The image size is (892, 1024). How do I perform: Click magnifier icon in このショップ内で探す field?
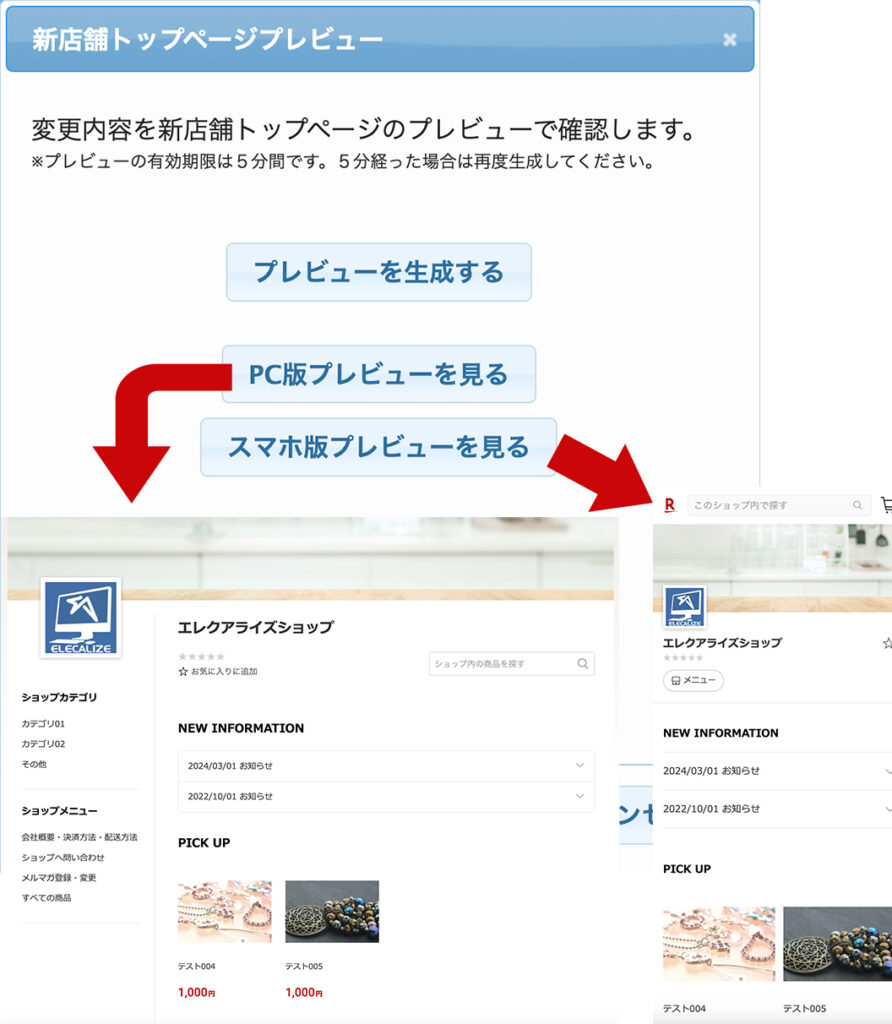857,505
